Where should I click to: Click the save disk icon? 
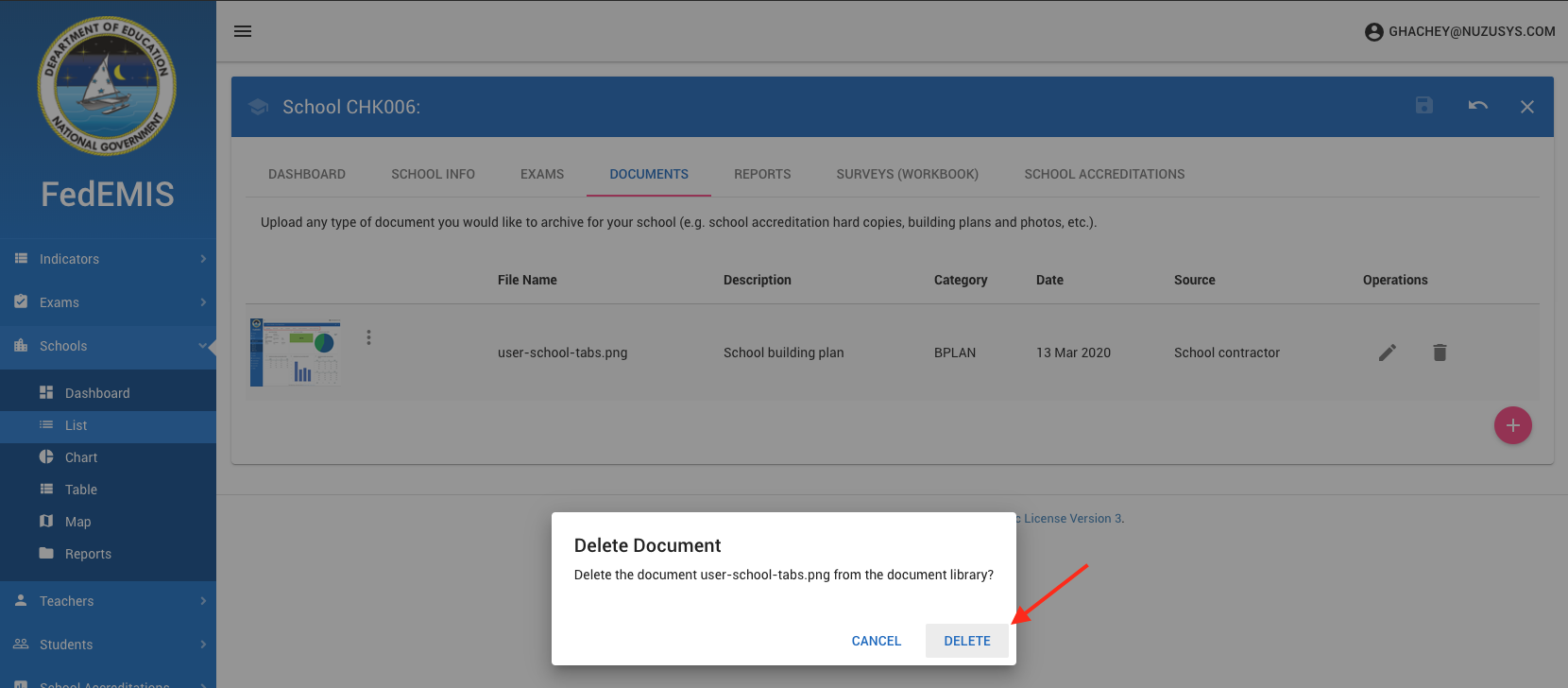[x=1424, y=106]
